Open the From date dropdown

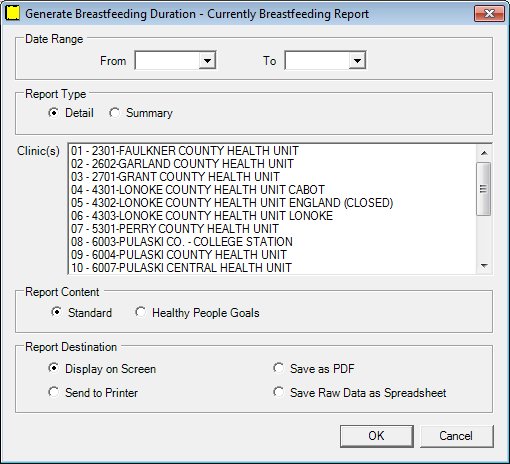[x=207, y=60]
